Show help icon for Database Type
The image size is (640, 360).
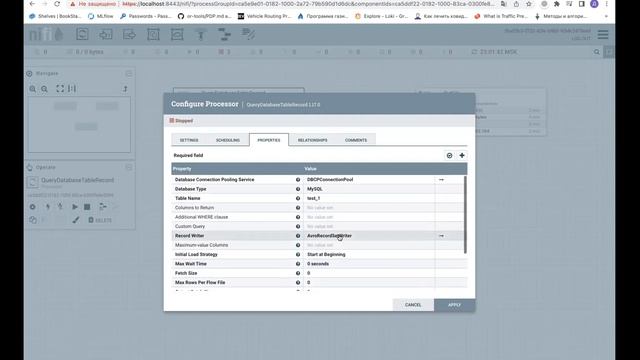298,189
